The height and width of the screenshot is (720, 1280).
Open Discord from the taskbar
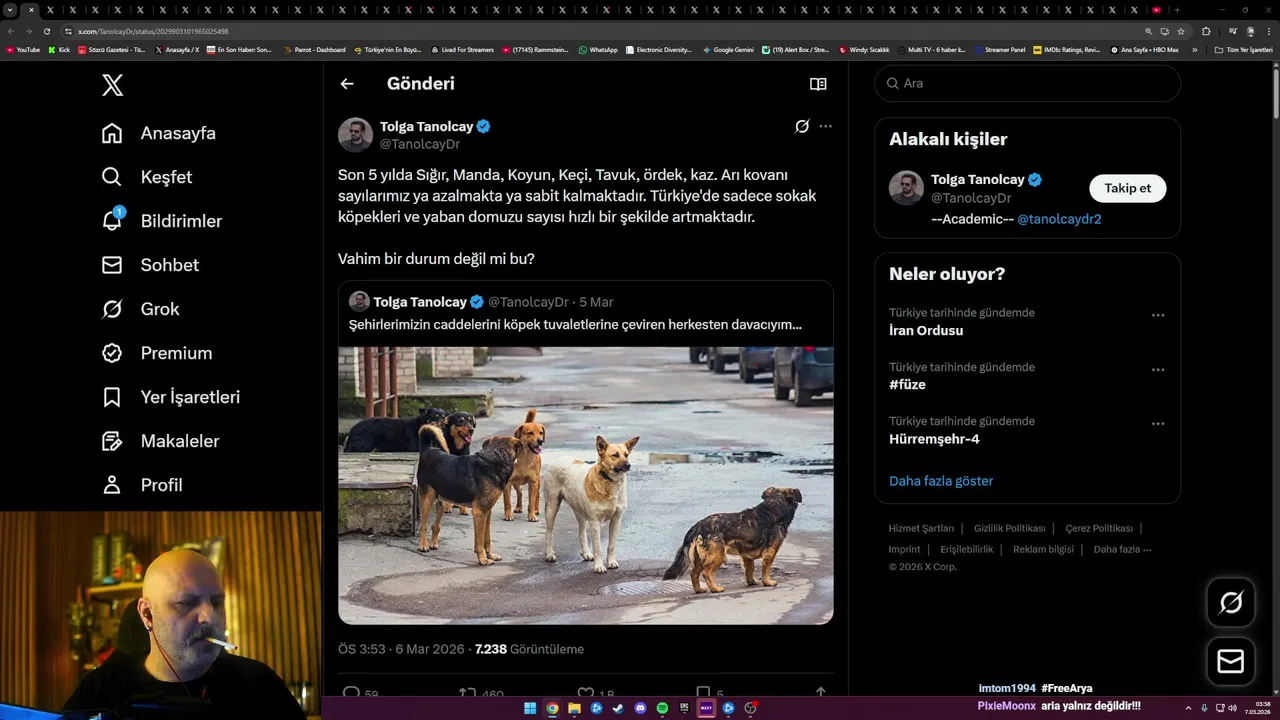click(x=640, y=708)
